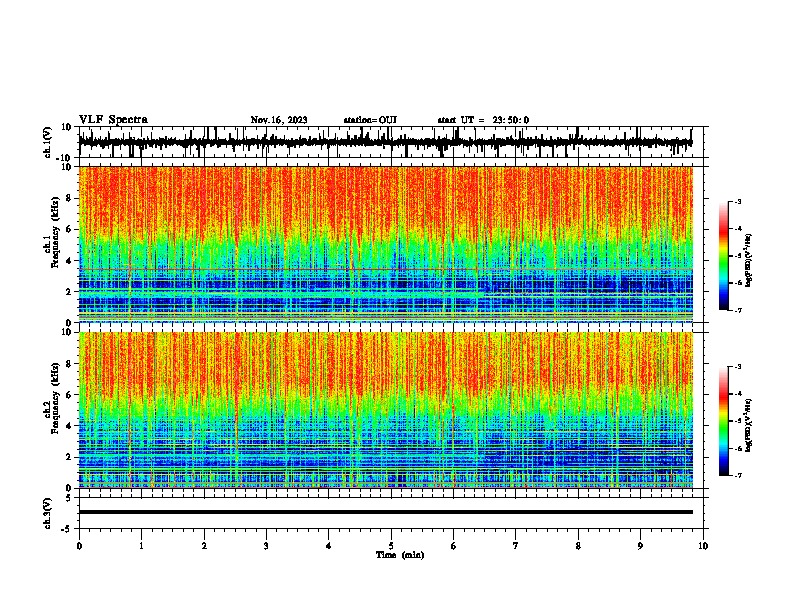Click the "6" kHz tick of ch.2 spectrogram
Viewport: 792px width, 612px height.
(69, 395)
